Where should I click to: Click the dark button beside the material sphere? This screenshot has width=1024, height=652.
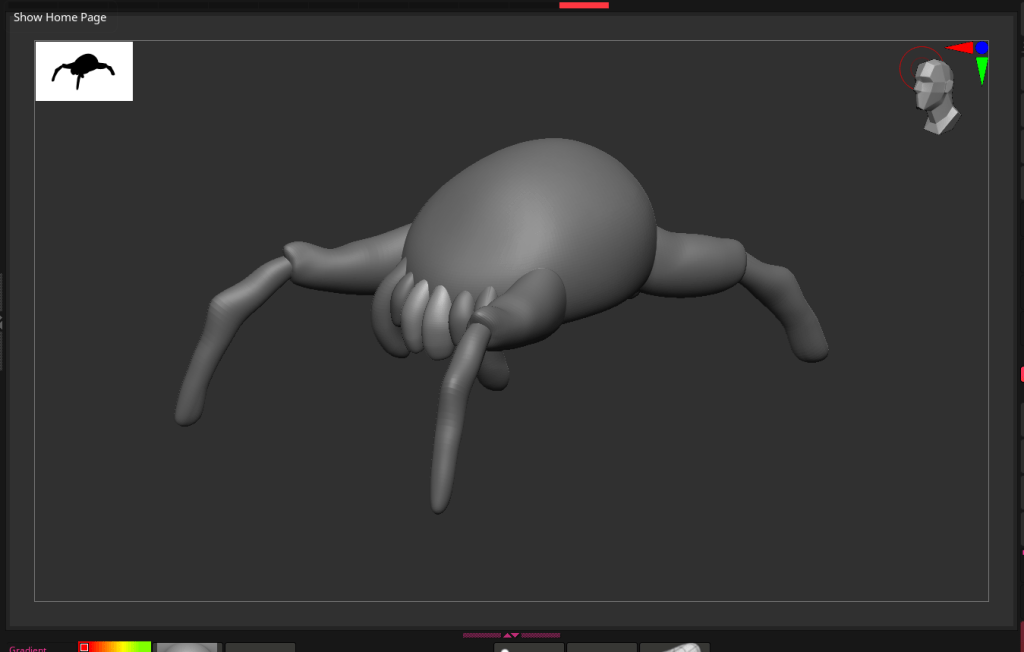[260, 647]
